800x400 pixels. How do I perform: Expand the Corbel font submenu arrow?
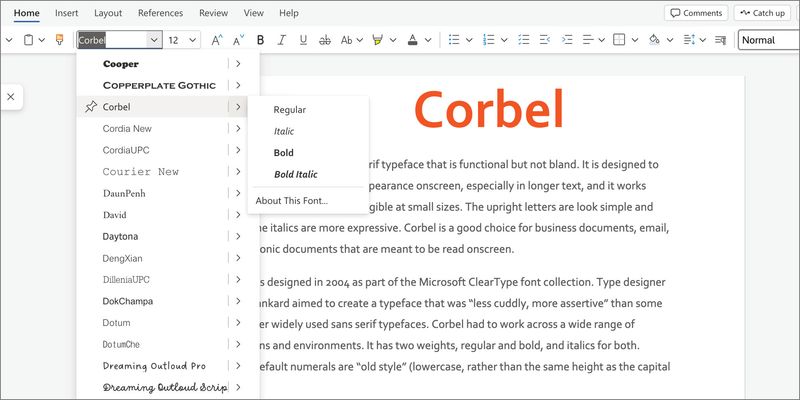click(238, 107)
